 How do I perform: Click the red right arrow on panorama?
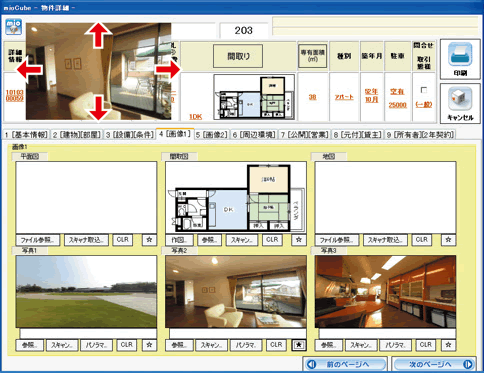coord(168,70)
